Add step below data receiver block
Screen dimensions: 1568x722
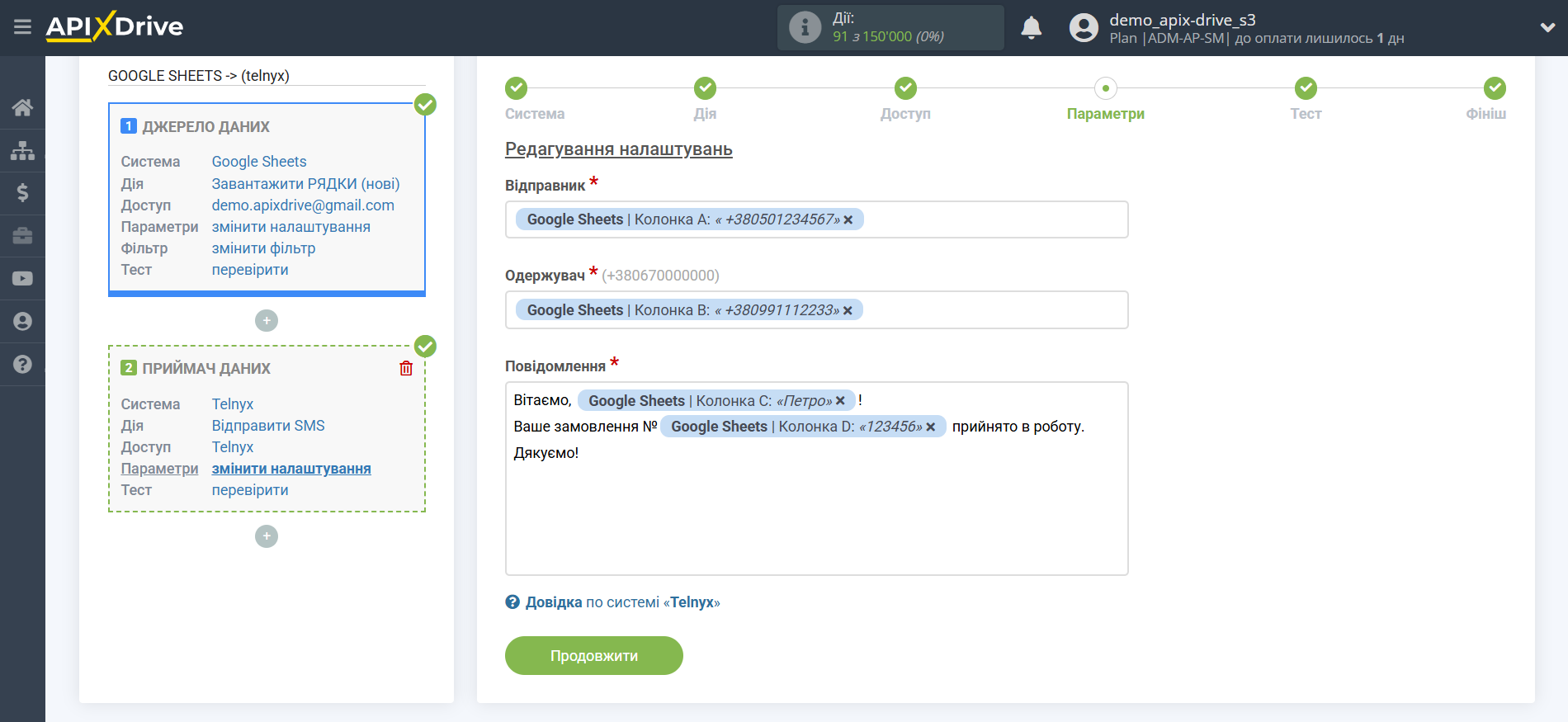pos(267,536)
